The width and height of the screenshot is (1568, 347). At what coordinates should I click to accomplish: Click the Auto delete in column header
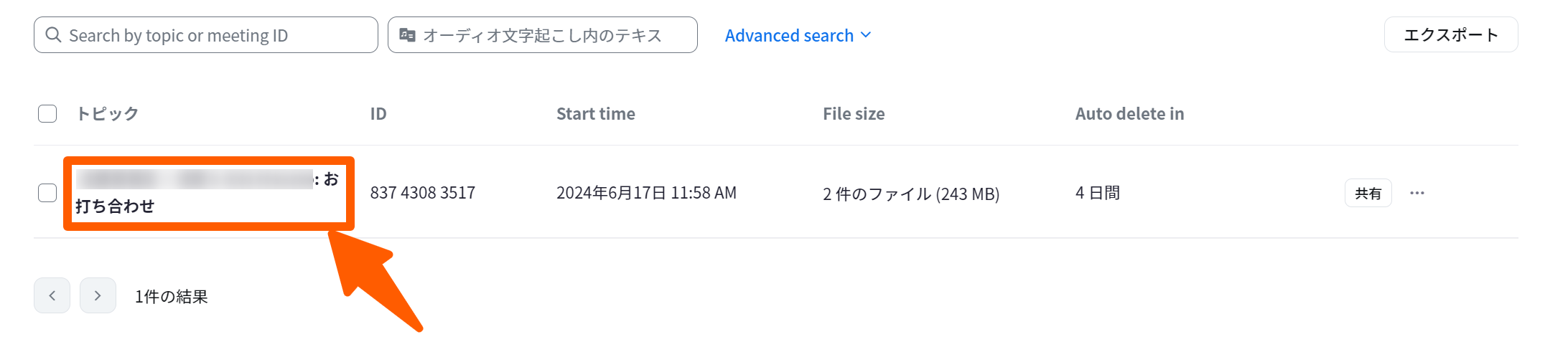[1129, 114]
